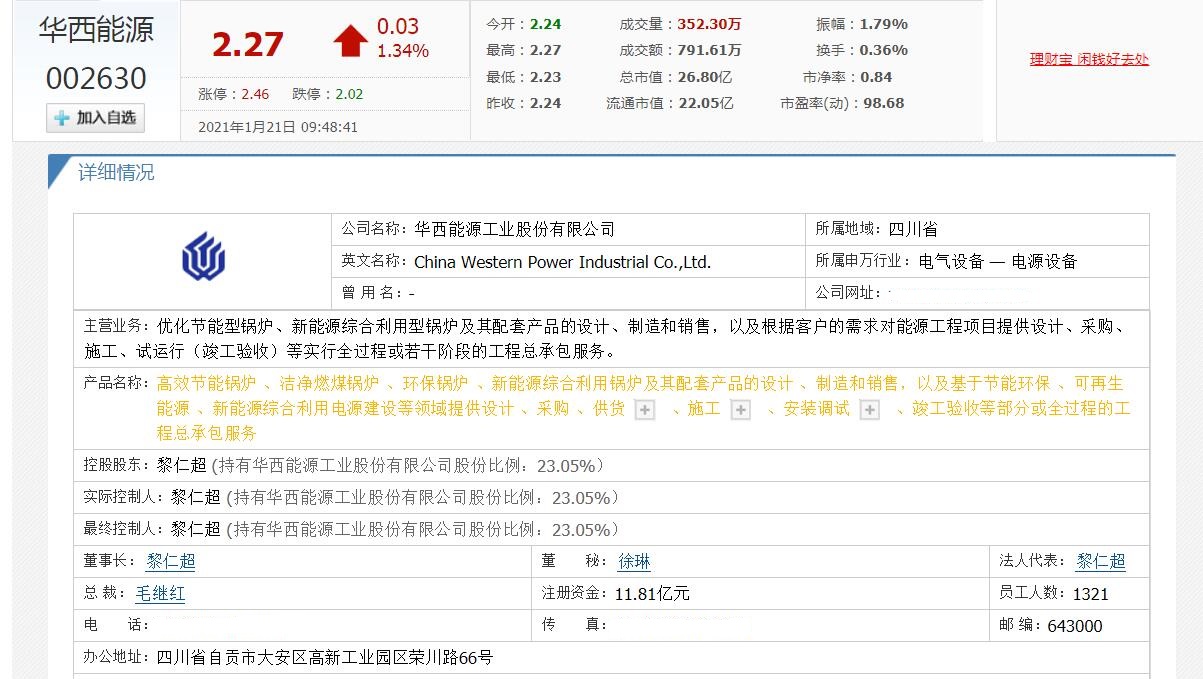Click the 振幅 value 1.79%
The height and width of the screenshot is (679, 1203).
(x=884, y=24)
